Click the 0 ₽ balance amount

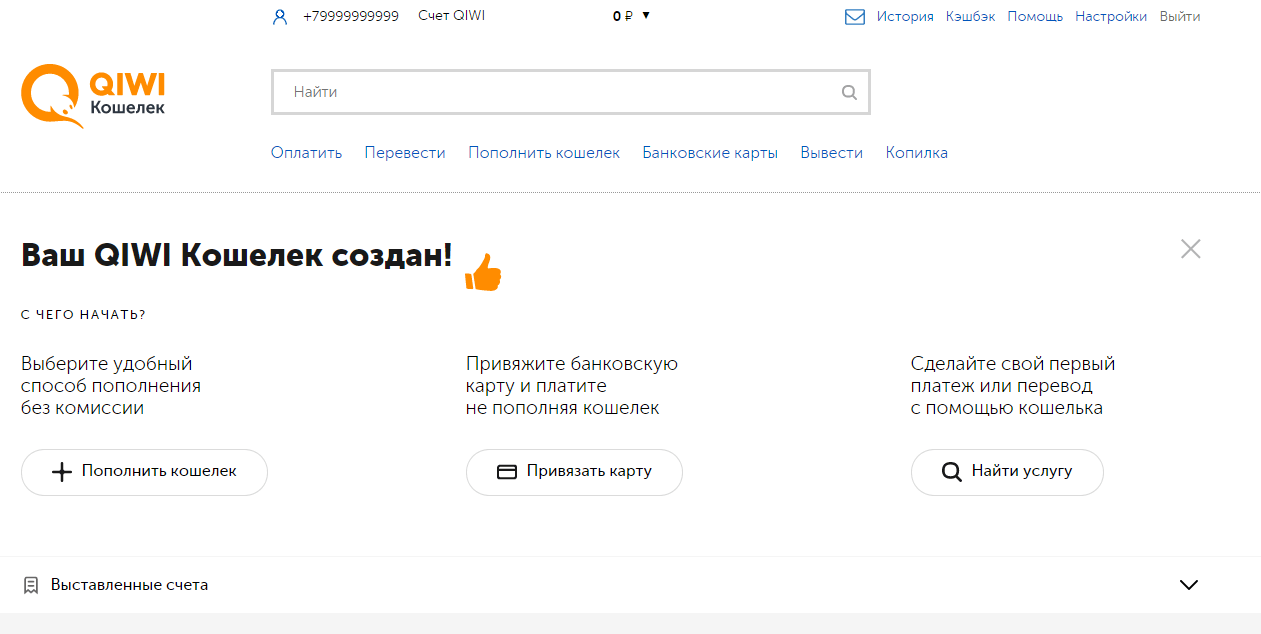pos(623,16)
